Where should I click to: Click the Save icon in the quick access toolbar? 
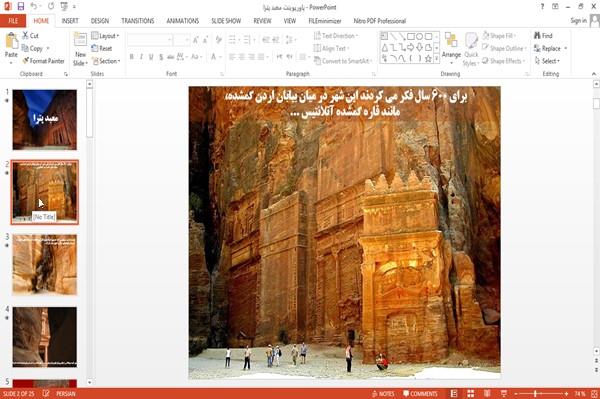[21, 7]
